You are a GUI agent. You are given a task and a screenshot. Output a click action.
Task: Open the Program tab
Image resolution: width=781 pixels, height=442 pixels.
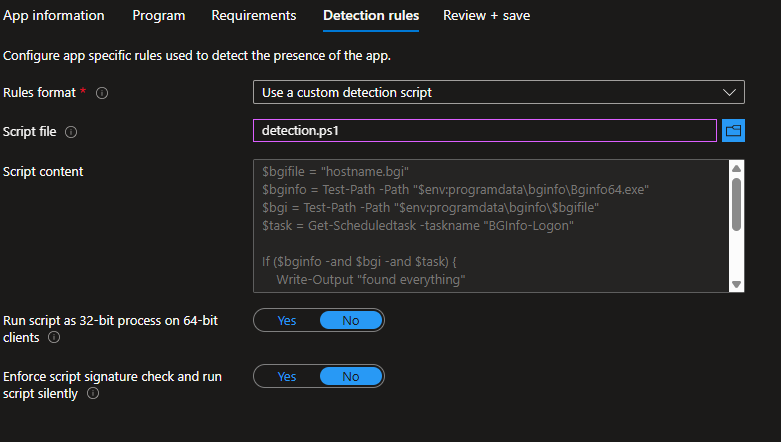(x=158, y=16)
